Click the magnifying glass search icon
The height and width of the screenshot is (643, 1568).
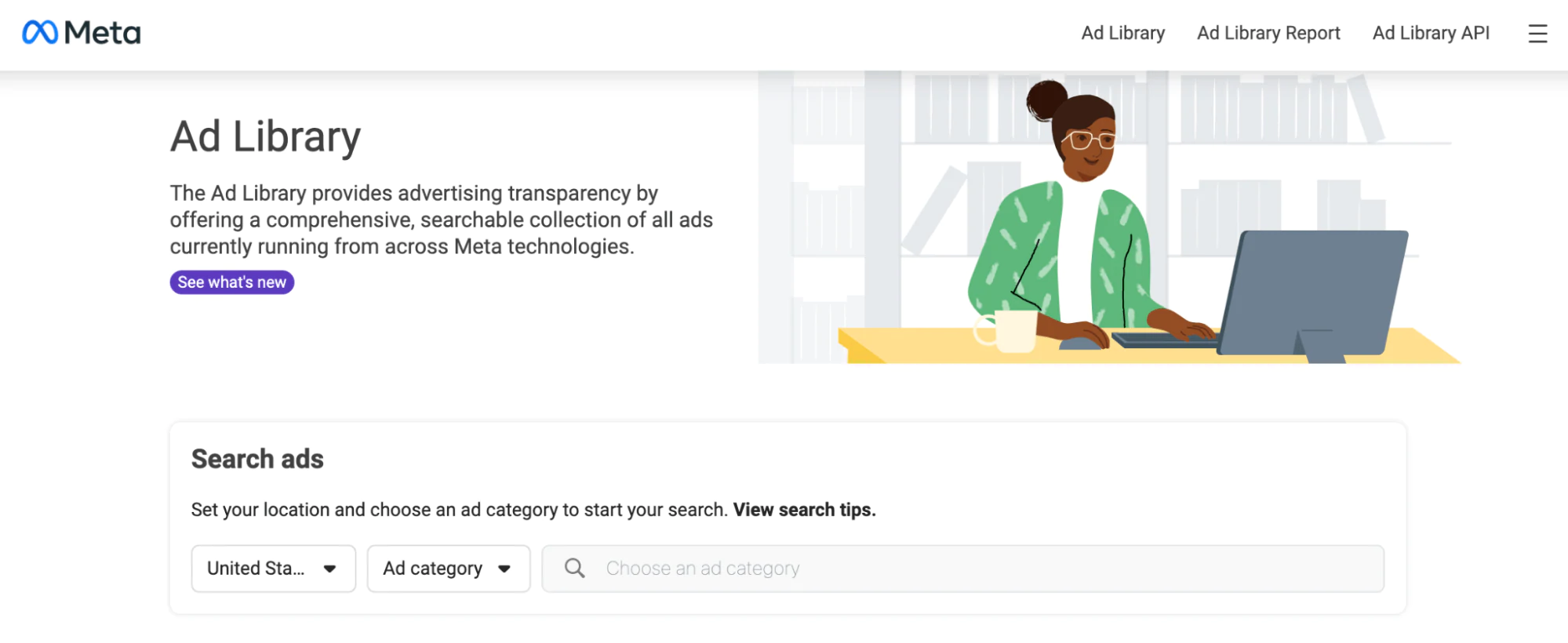(574, 568)
